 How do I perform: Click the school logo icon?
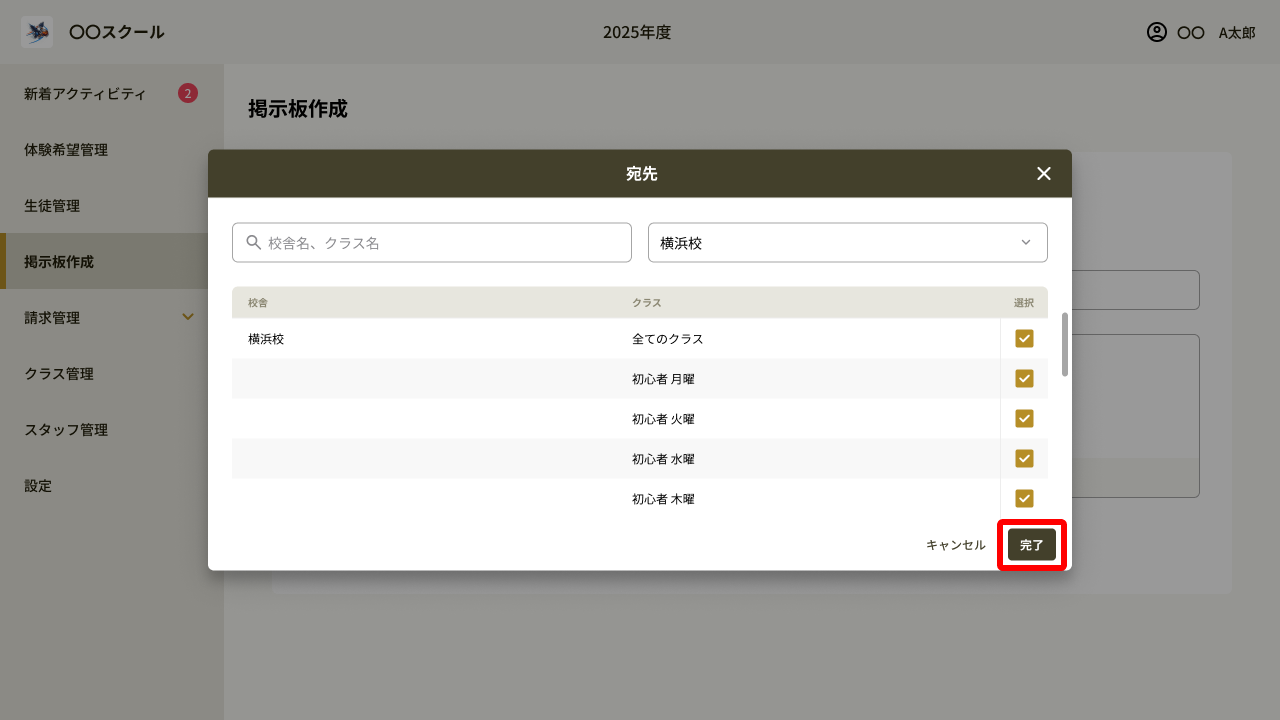coord(36,31)
